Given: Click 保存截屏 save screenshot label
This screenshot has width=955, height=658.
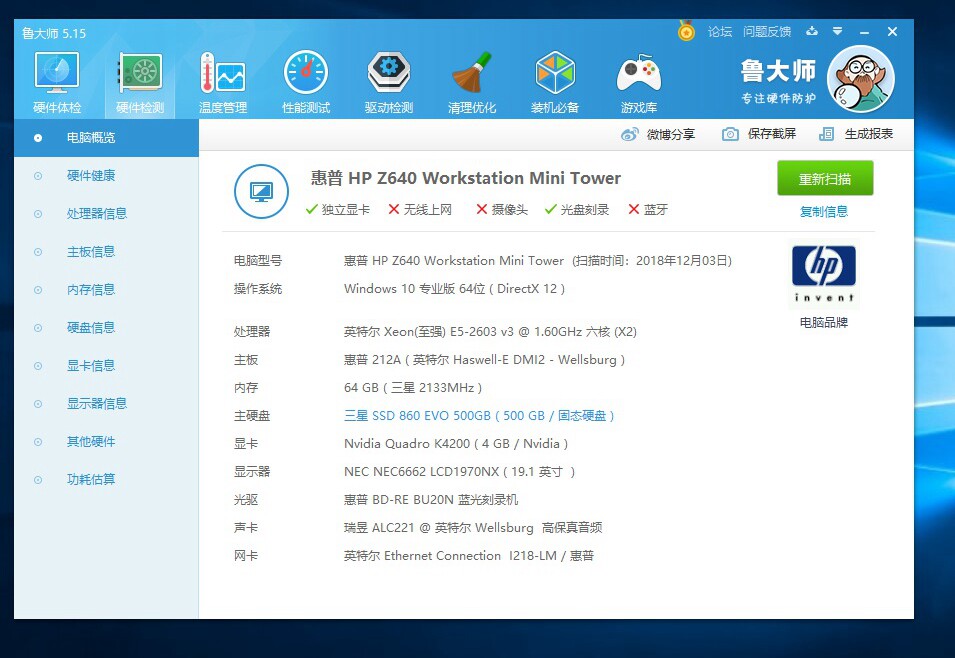Looking at the screenshot, I should pyautogui.click(x=772, y=134).
